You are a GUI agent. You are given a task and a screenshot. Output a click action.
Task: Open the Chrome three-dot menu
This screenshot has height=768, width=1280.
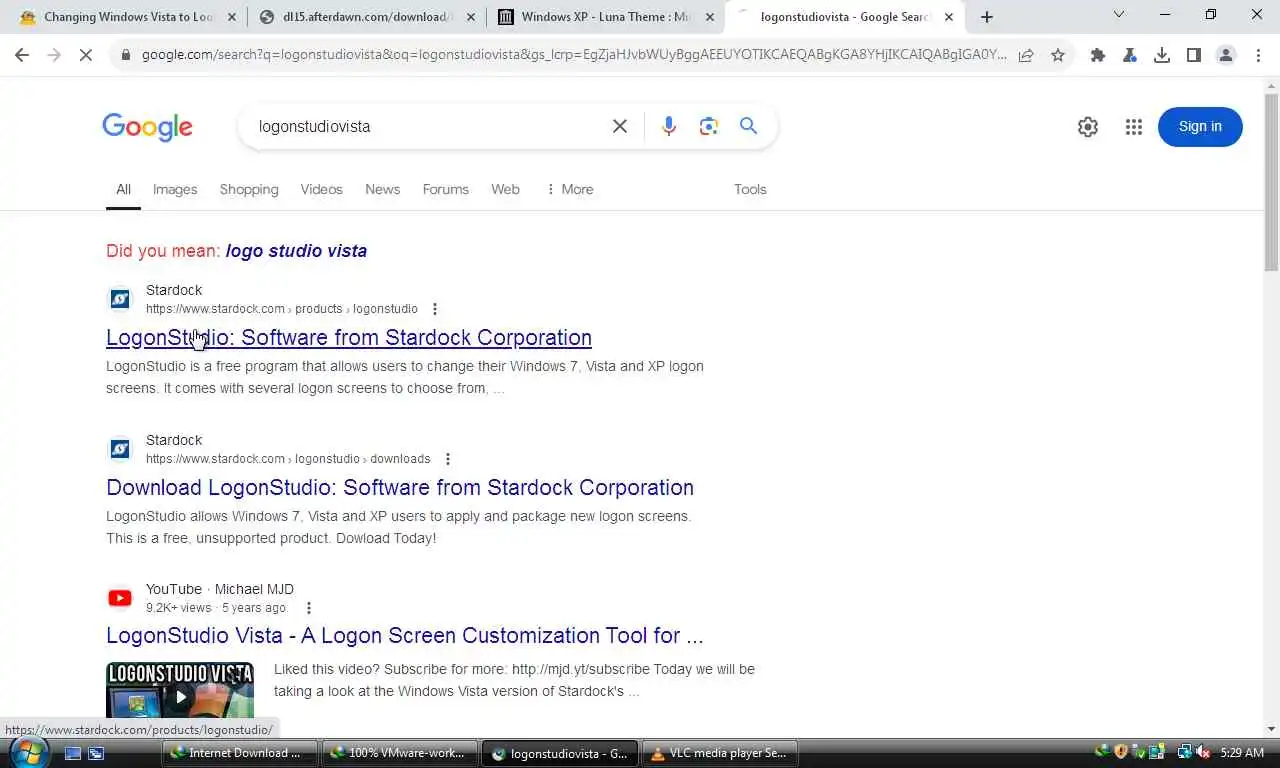pos(1258,55)
